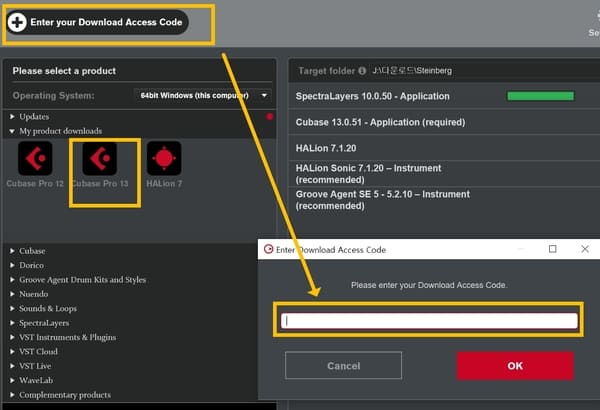Expand the VST Live category

pyautogui.click(x=12, y=366)
